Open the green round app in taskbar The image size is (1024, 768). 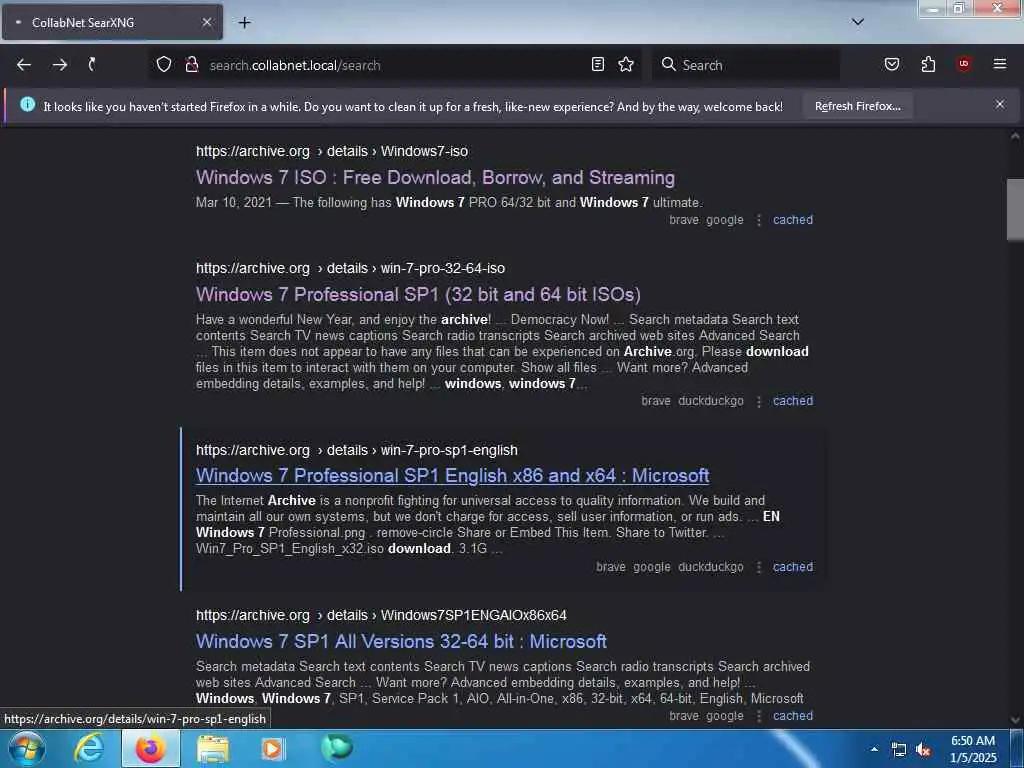(x=336, y=747)
